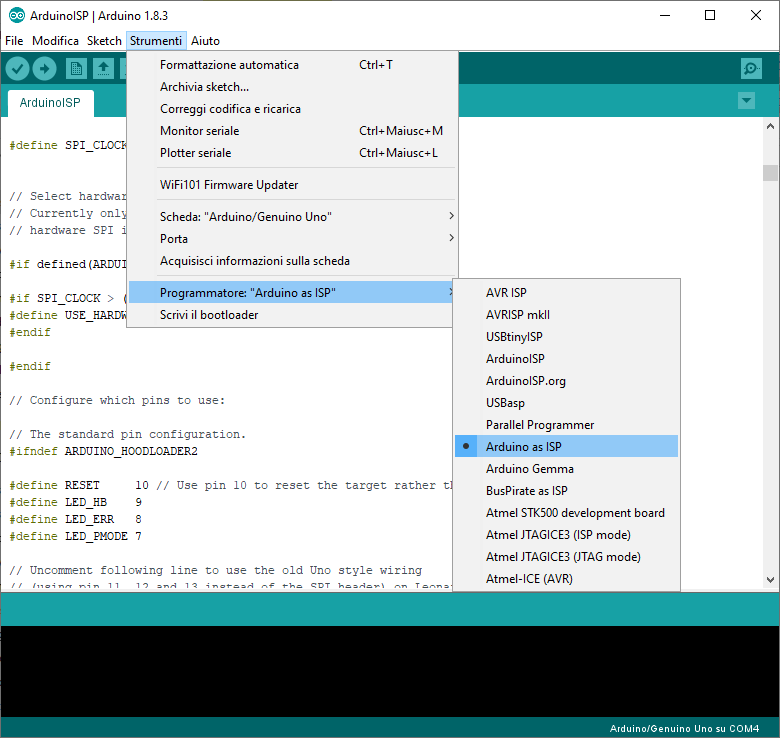The width and height of the screenshot is (780, 738).
Task: Open the File menu
Action: [x=14, y=41]
